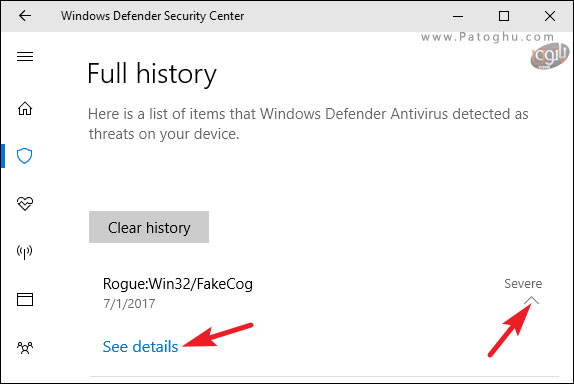Image resolution: width=574 pixels, height=384 pixels.
Task: Open Device performance & health heart icon
Action: (25, 204)
